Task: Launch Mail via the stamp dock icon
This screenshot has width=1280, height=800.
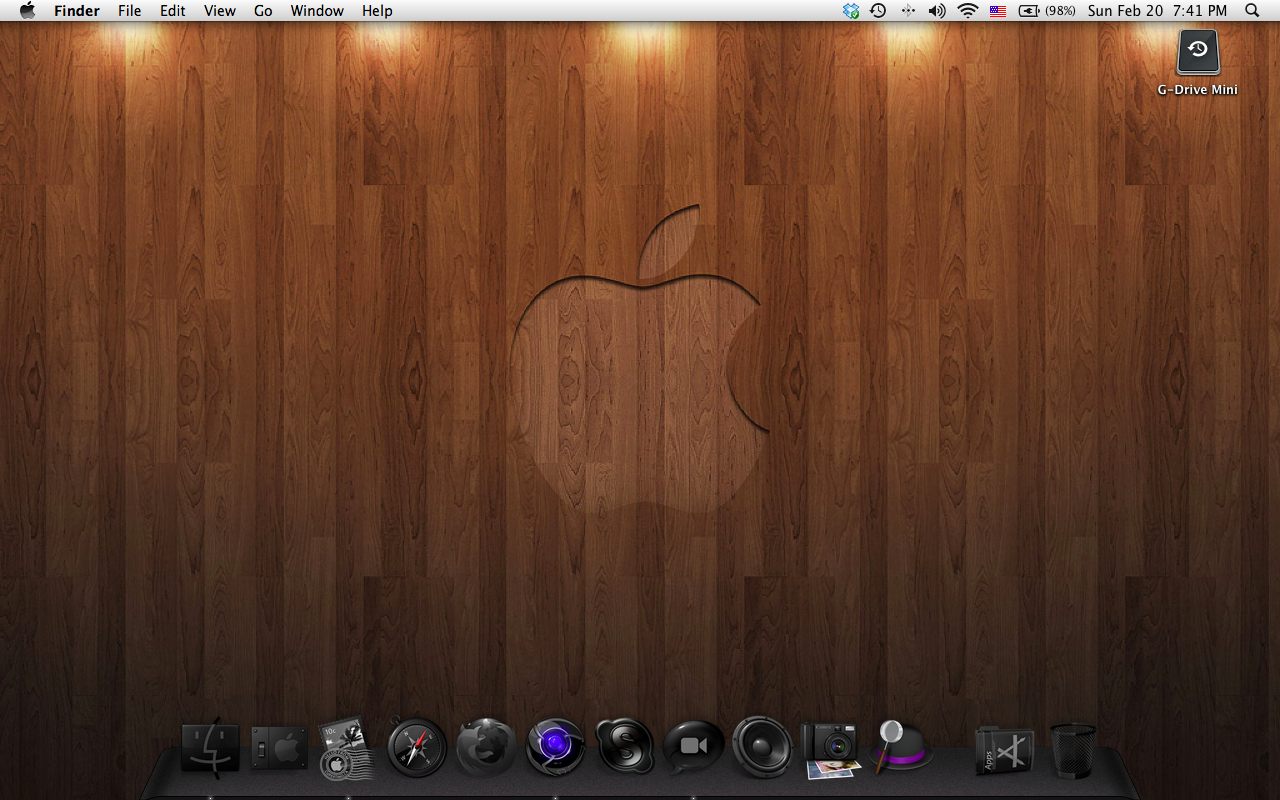Action: [x=347, y=749]
